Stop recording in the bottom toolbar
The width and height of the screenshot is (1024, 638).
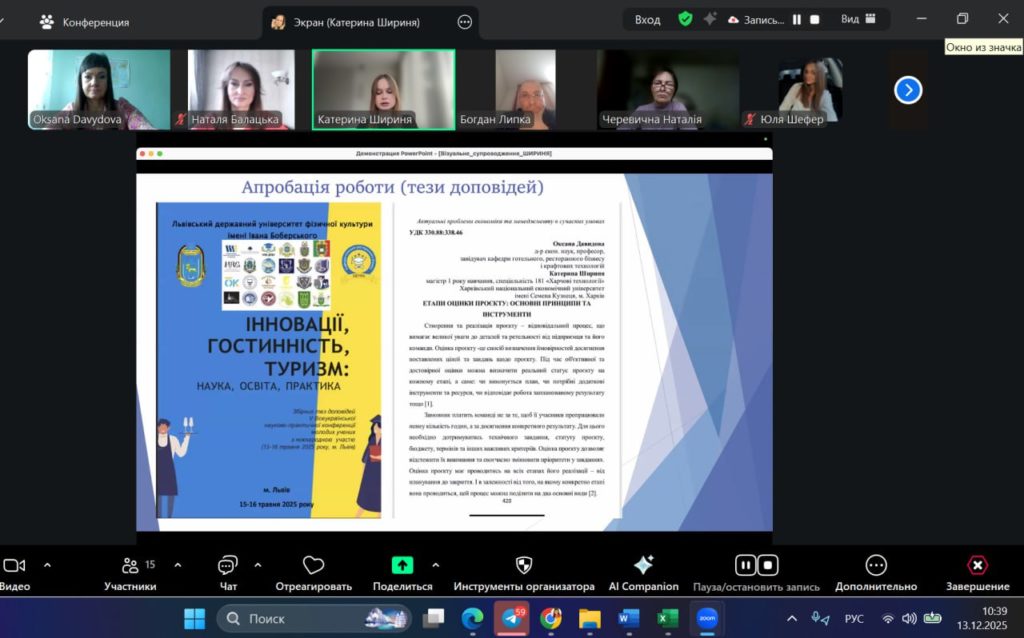(767, 566)
